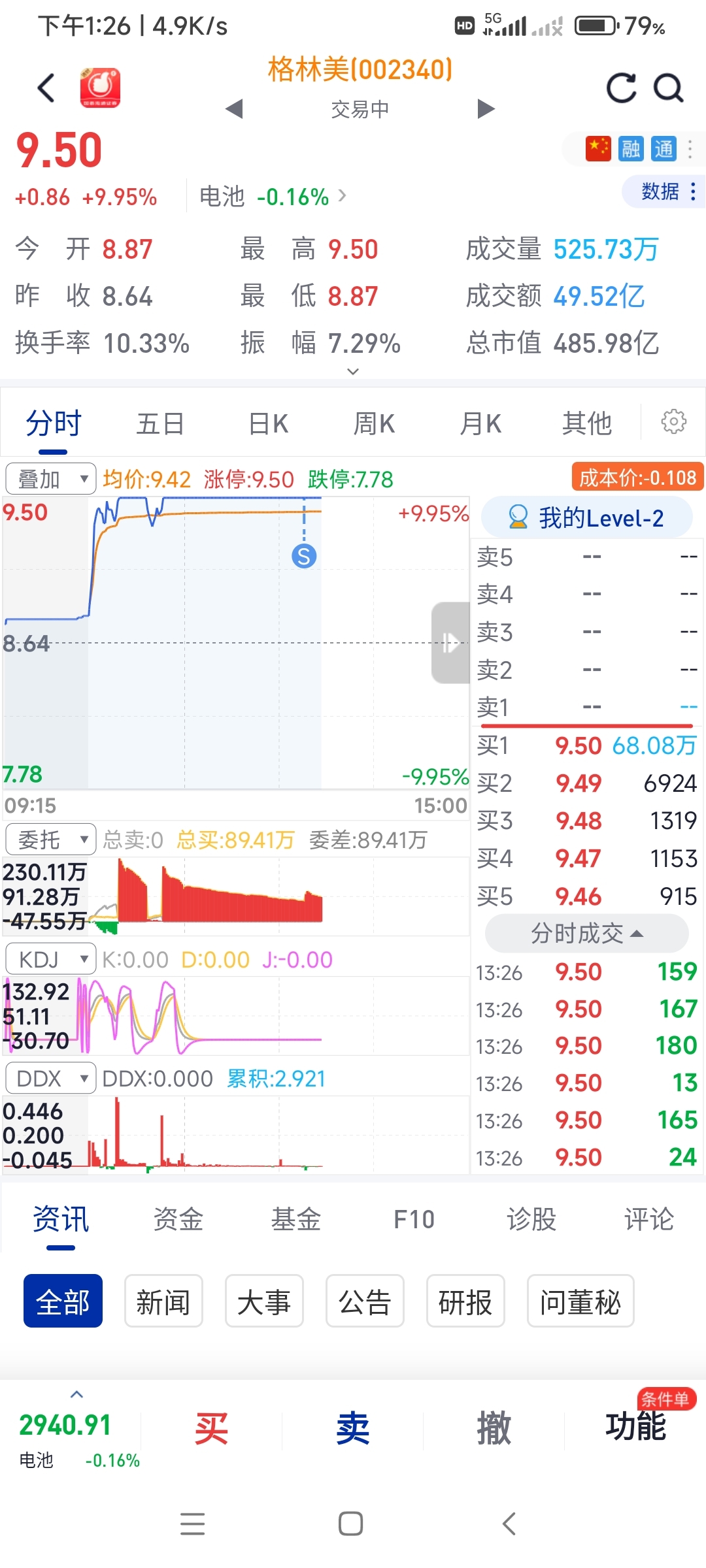706x1568 pixels.
Task: Tap the tick trade with volume 13
Action: [586, 1083]
